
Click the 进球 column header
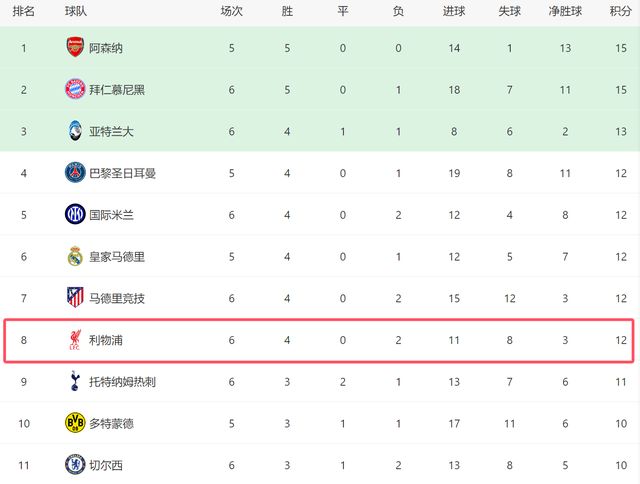coord(453,11)
